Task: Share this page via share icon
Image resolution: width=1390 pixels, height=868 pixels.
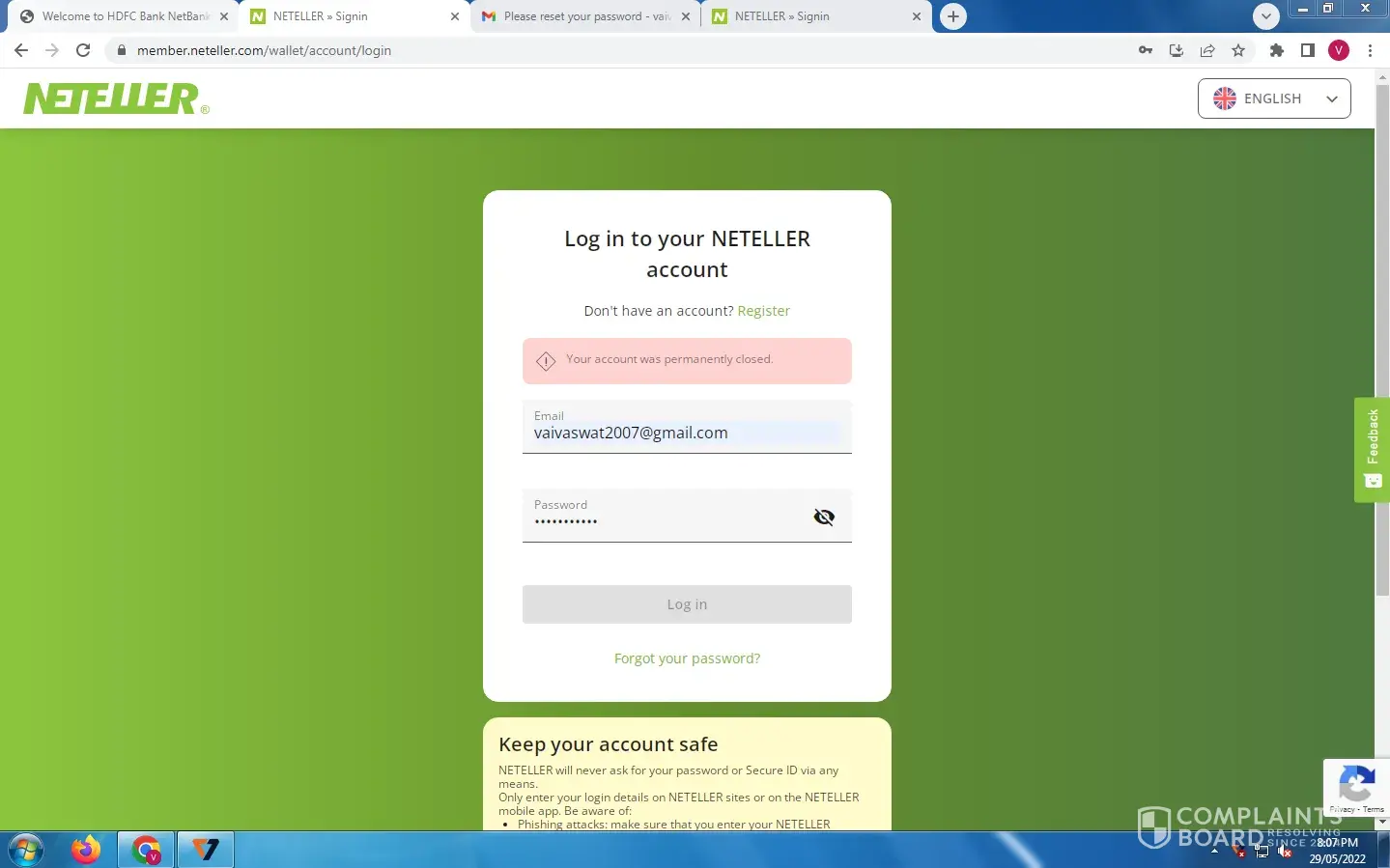Action: click(1207, 50)
